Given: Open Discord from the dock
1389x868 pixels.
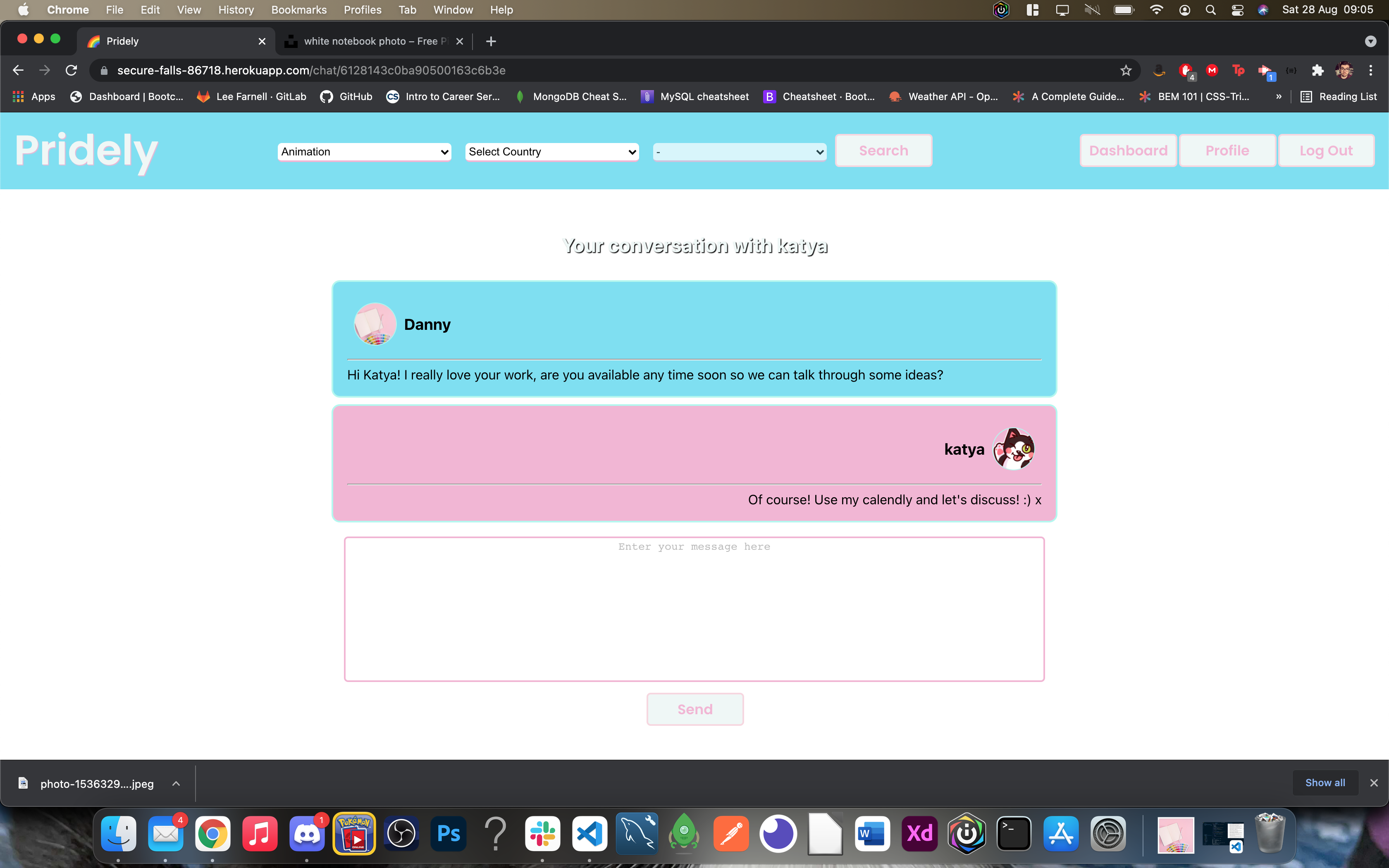Looking at the screenshot, I should (307, 834).
